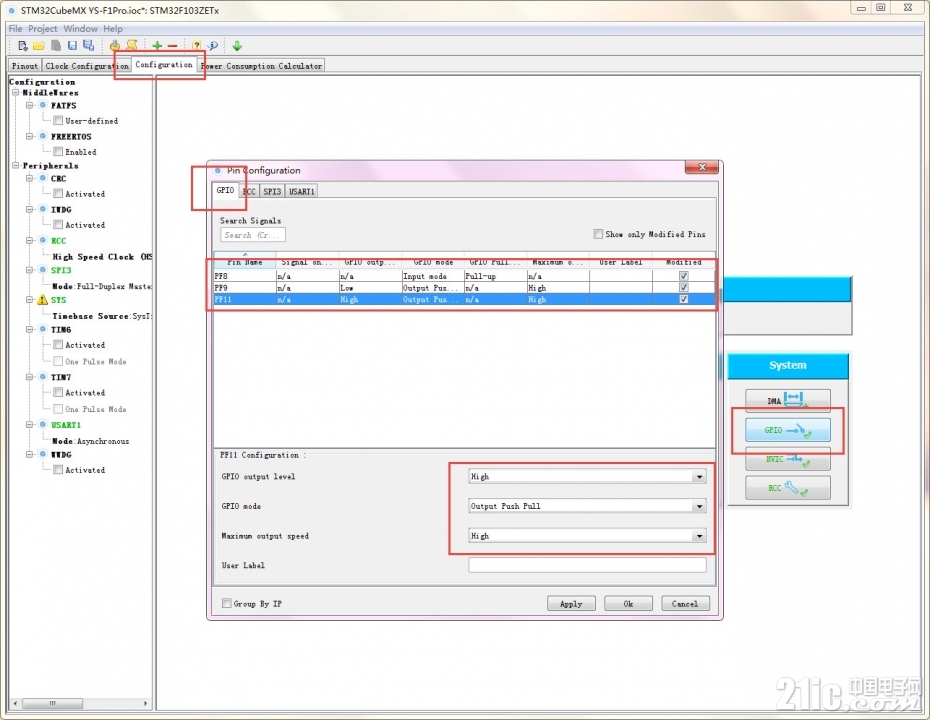Click the Ok button
Image resolution: width=930 pixels, height=720 pixels.
tap(628, 604)
